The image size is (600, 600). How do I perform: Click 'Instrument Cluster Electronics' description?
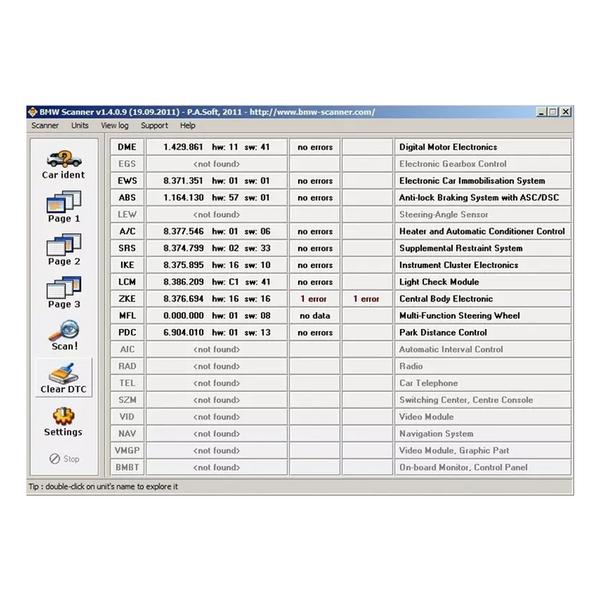(x=483, y=265)
